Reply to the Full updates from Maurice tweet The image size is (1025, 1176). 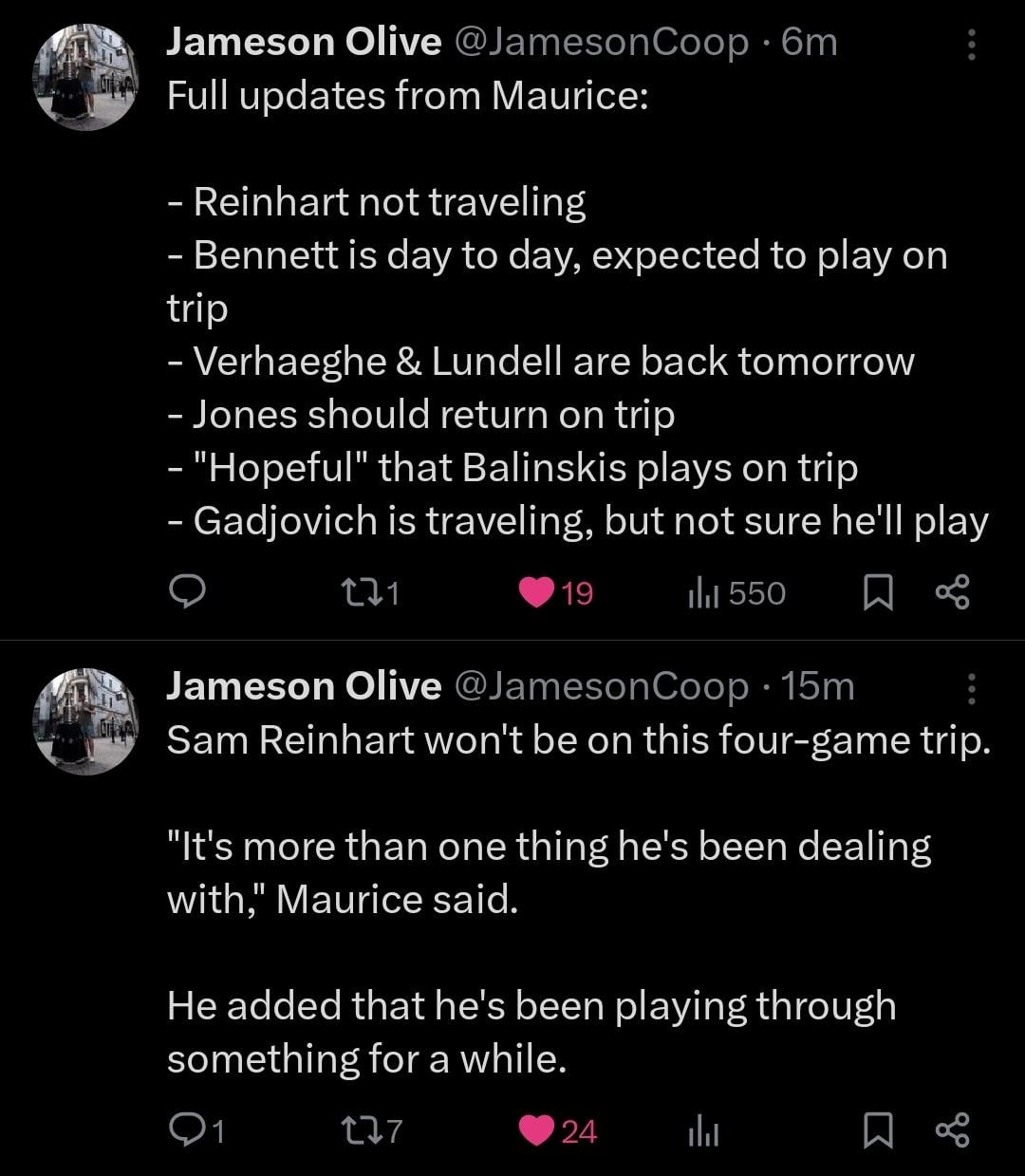point(187,592)
